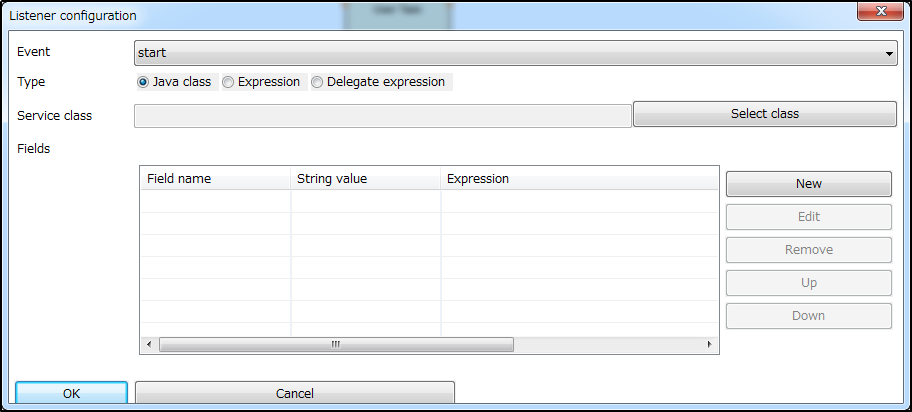Click the String value column header
The image size is (912, 412).
point(365,179)
